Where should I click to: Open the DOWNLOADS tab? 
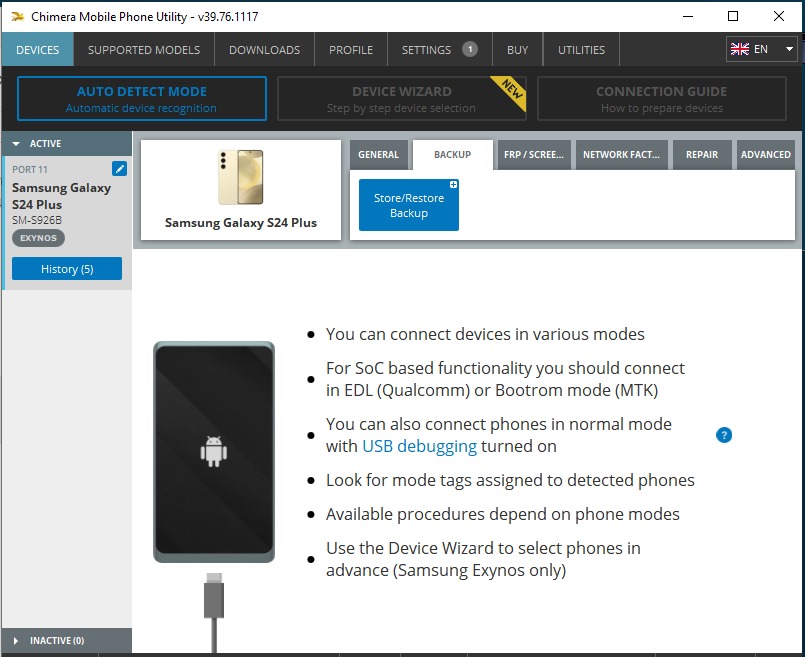click(x=264, y=50)
